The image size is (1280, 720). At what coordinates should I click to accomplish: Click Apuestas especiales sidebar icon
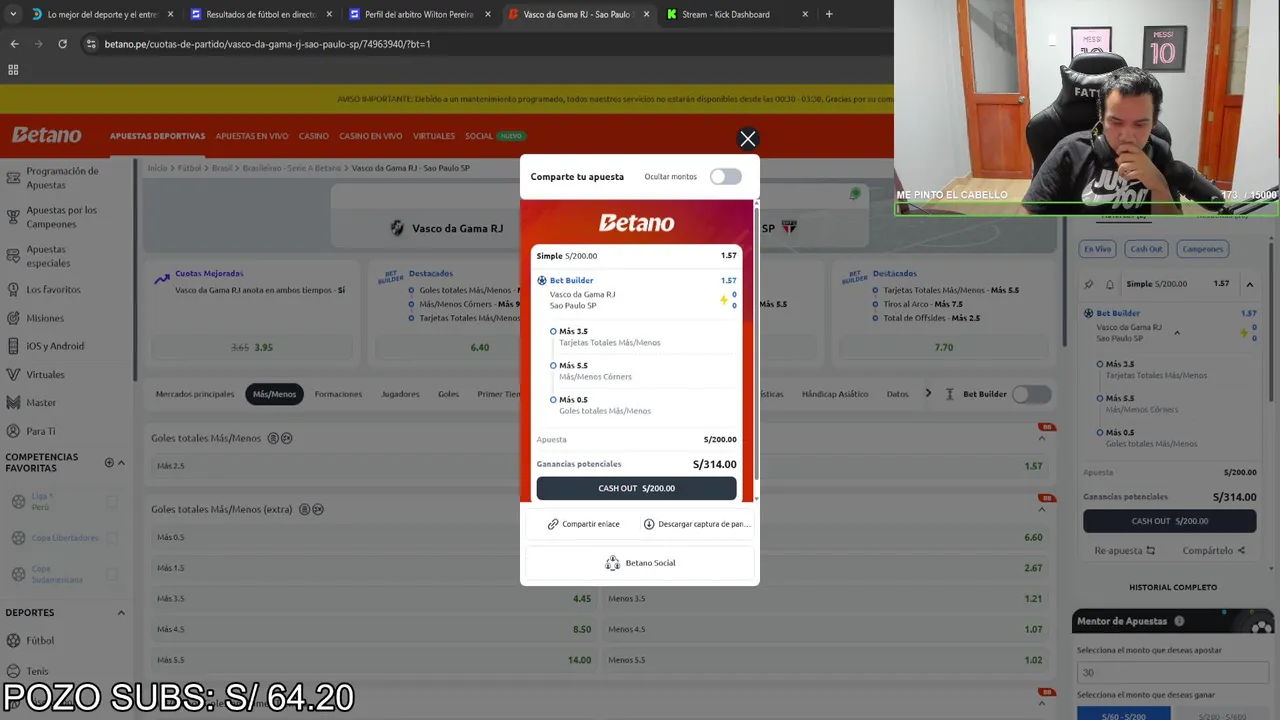(13, 256)
